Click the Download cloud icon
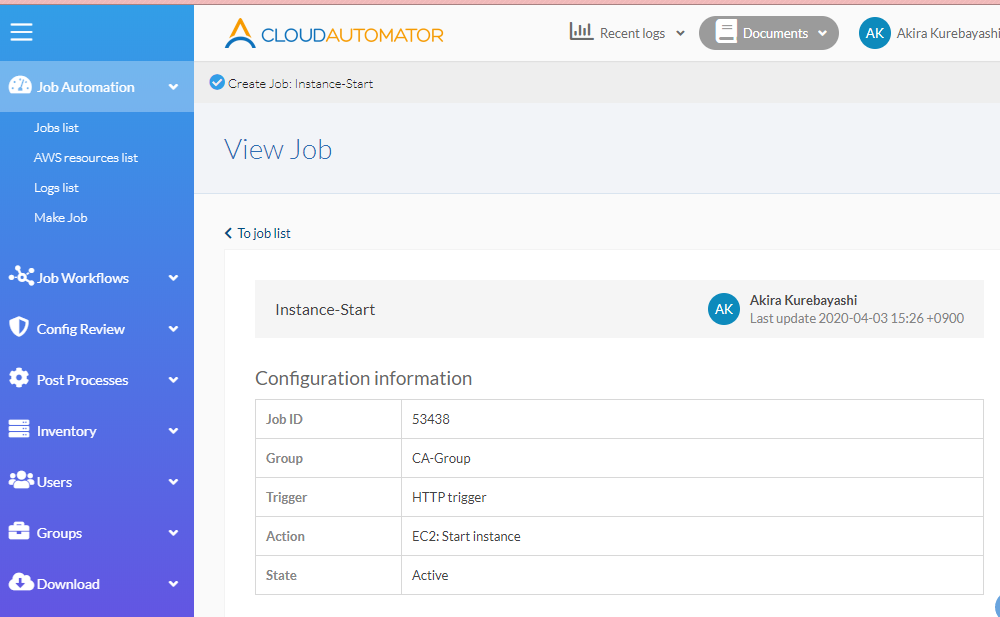The width and height of the screenshot is (1000, 617). coord(21,582)
